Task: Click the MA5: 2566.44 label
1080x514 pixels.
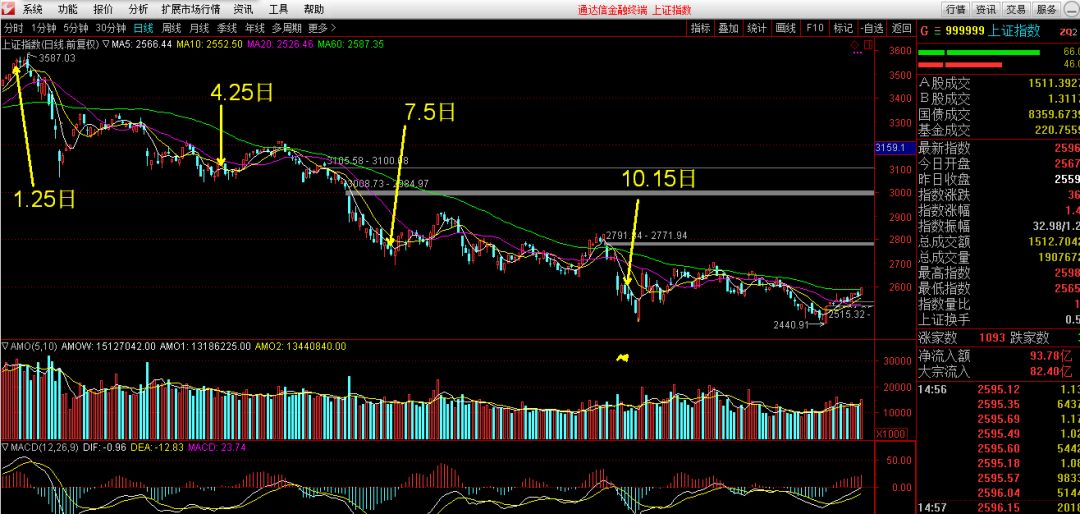Action: [142, 44]
